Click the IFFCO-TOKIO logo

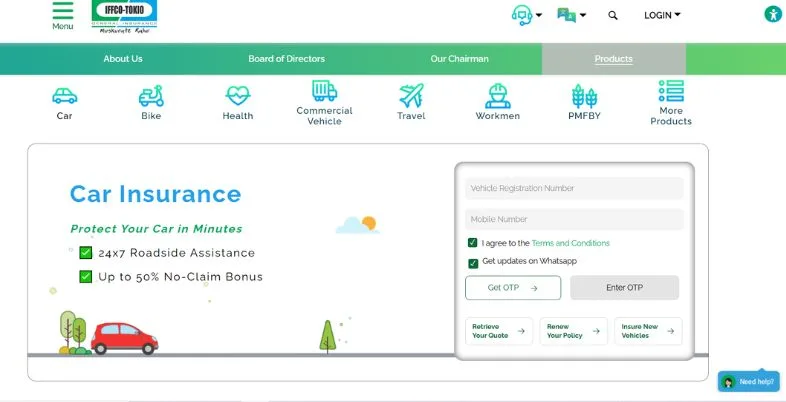124,17
